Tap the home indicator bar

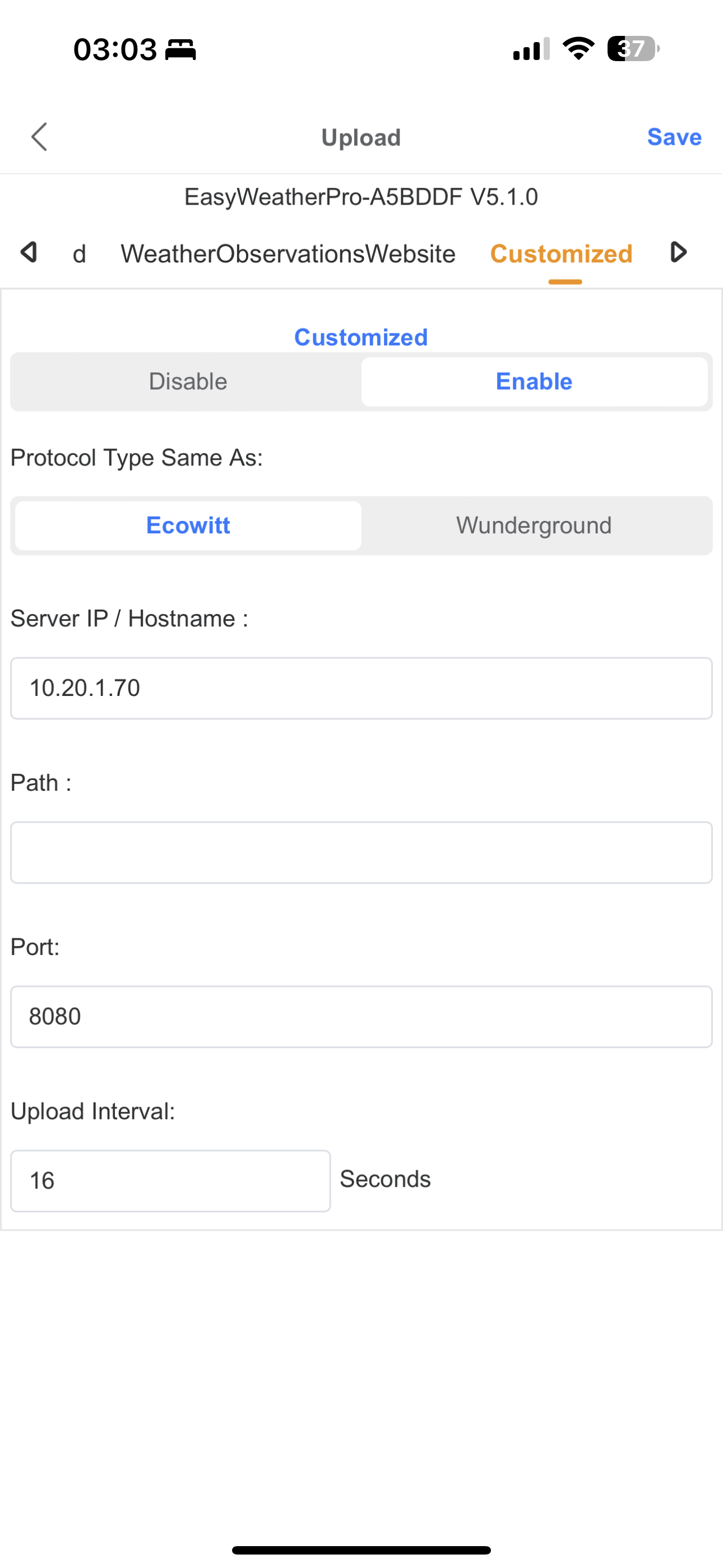(x=361, y=1549)
